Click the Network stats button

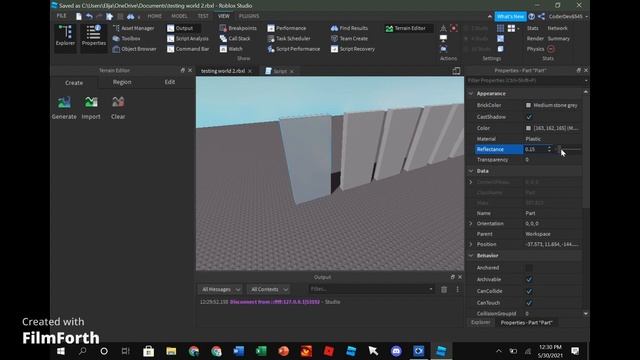pyautogui.click(x=558, y=28)
